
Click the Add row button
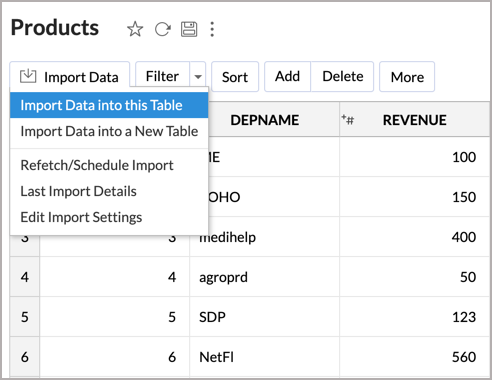(287, 77)
